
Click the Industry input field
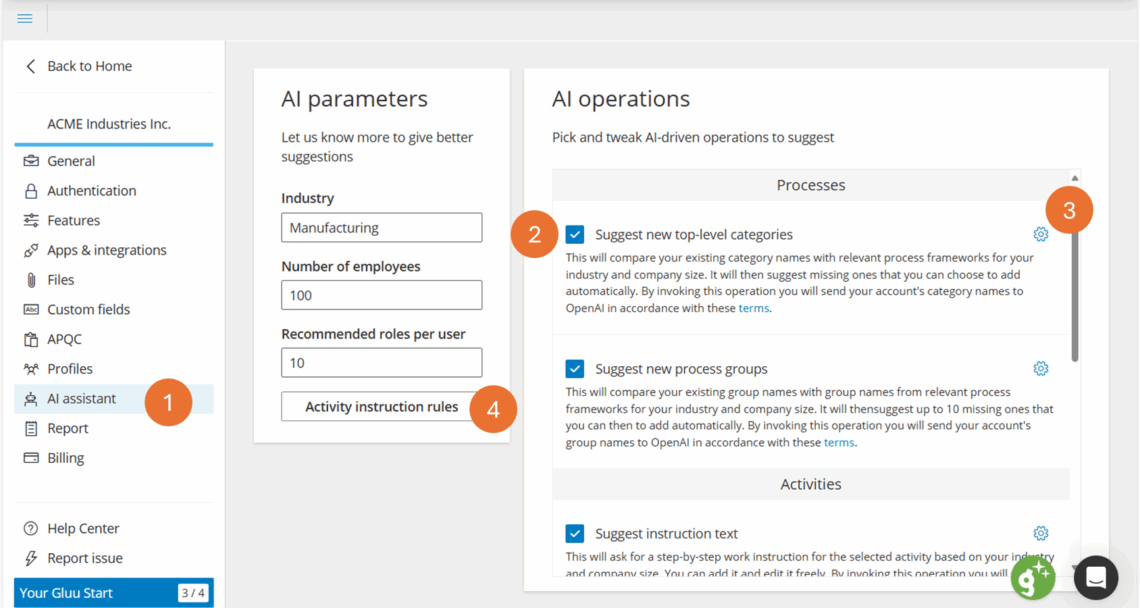(x=381, y=228)
